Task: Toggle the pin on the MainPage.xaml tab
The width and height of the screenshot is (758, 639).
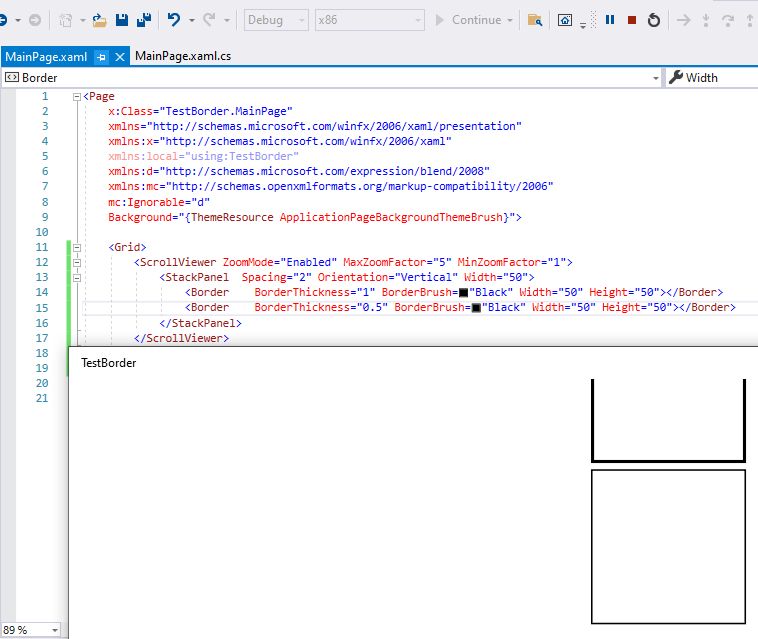Action: (x=101, y=57)
